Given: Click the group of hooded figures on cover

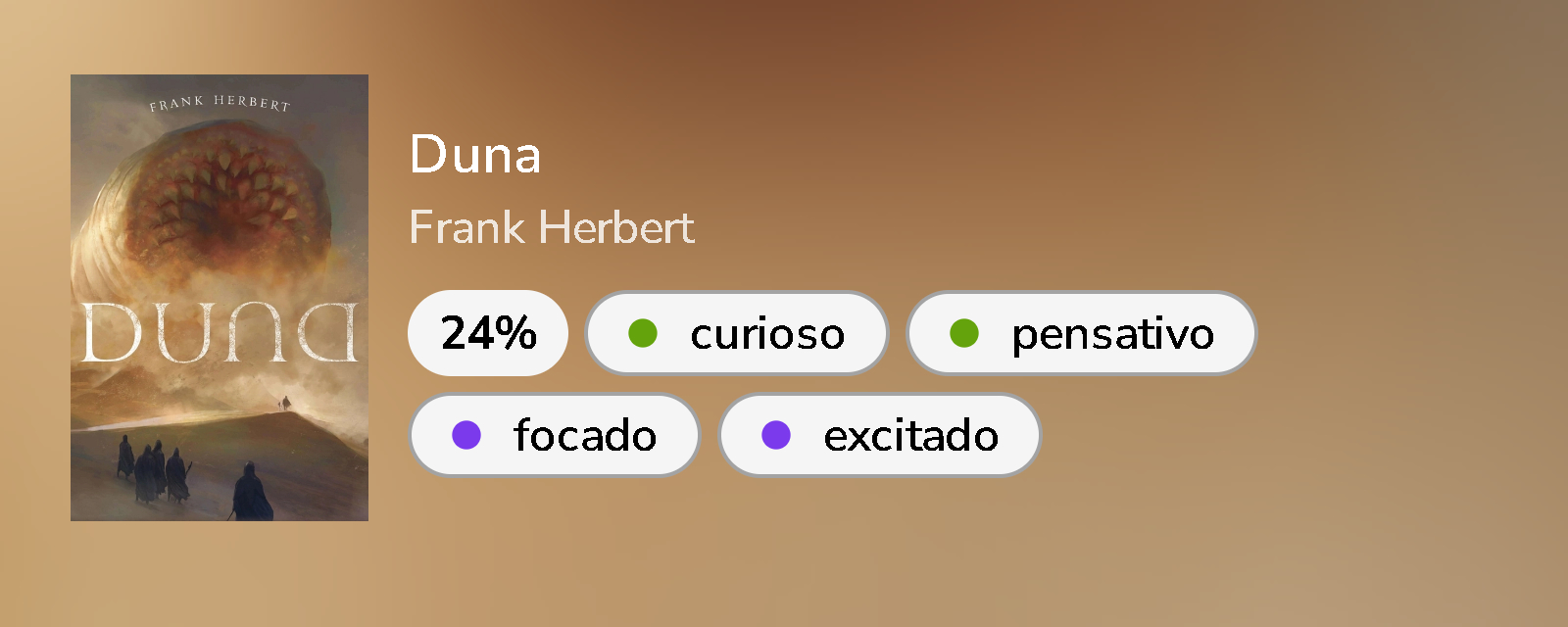Looking at the screenshot, I should click(x=152, y=468).
